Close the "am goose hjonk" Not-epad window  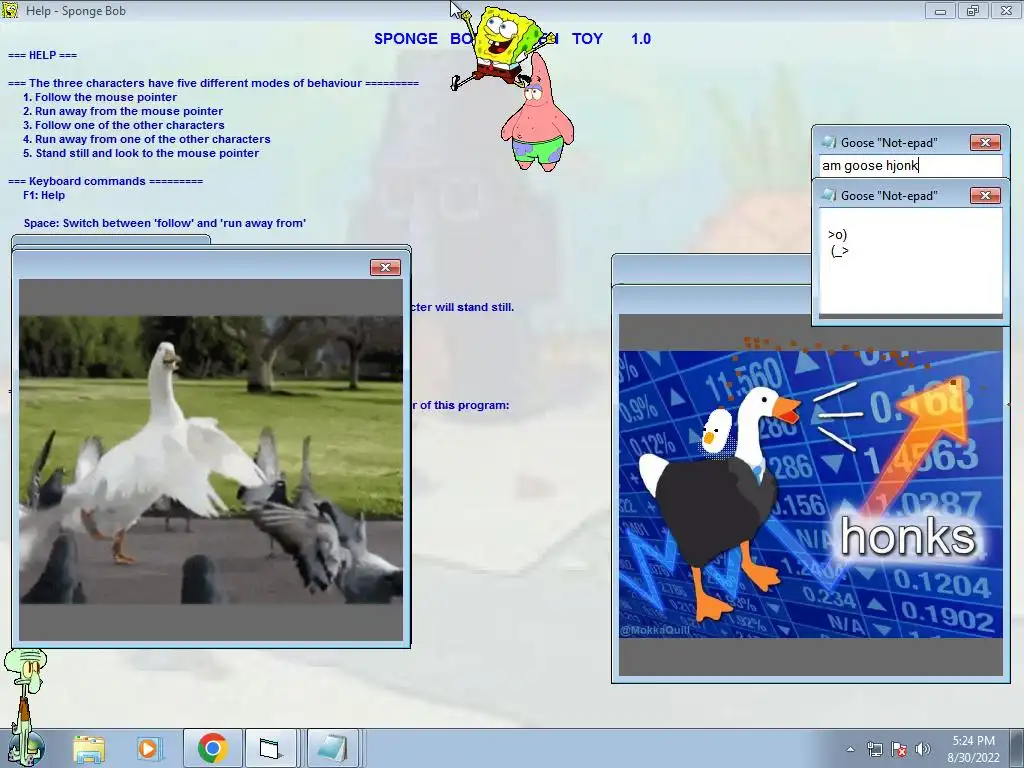tap(985, 142)
